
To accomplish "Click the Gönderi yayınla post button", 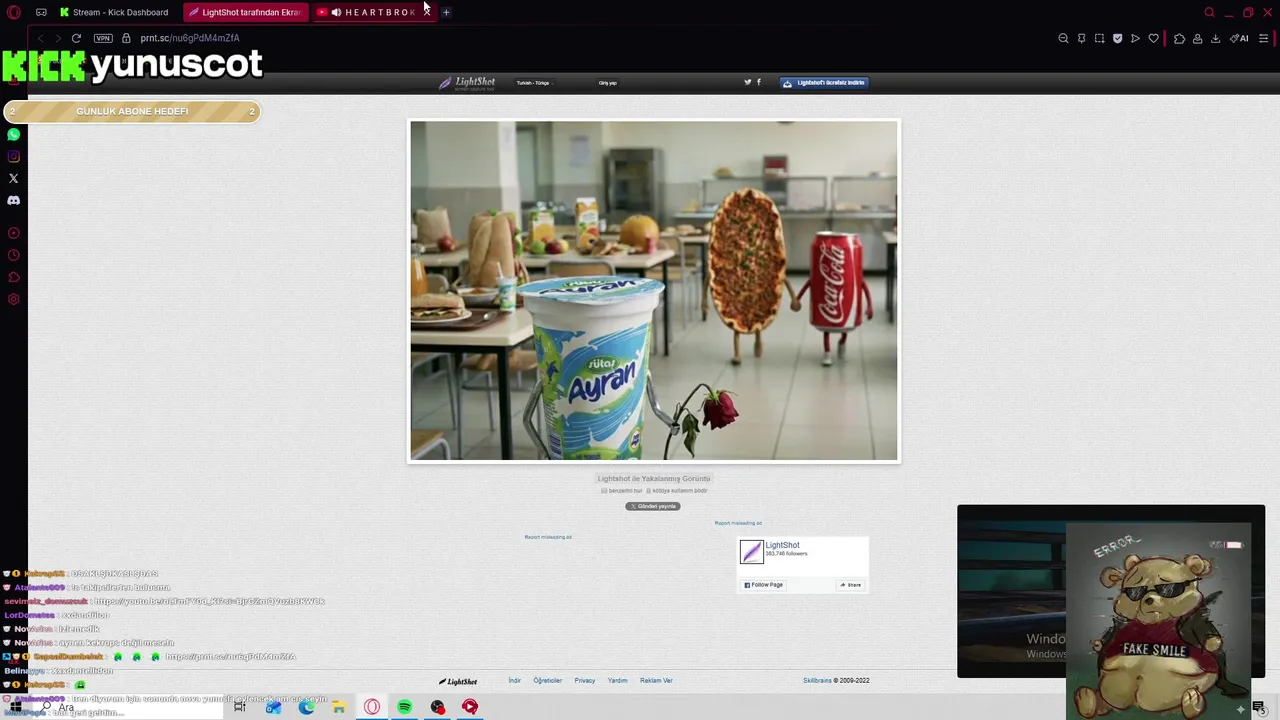I will (653, 506).
